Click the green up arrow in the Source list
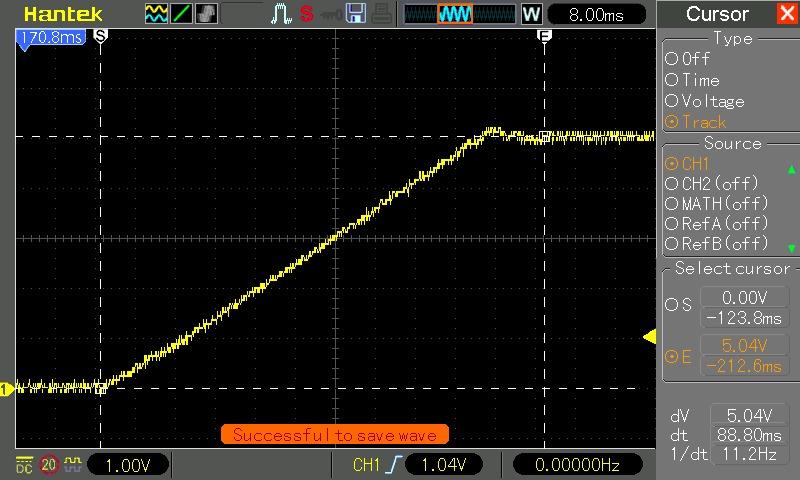The height and width of the screenshot is (480, 800). pos(791,169)
